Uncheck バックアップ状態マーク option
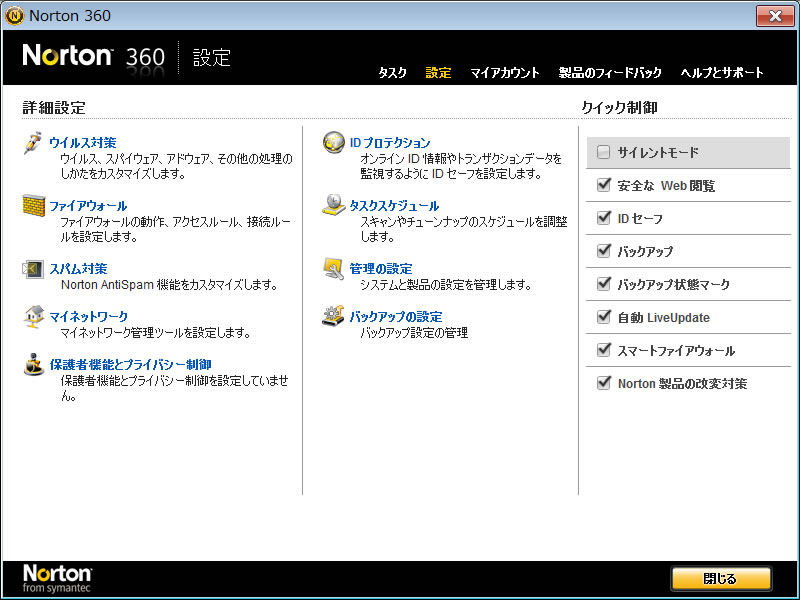The image size is (800, 600). [603, 284]
